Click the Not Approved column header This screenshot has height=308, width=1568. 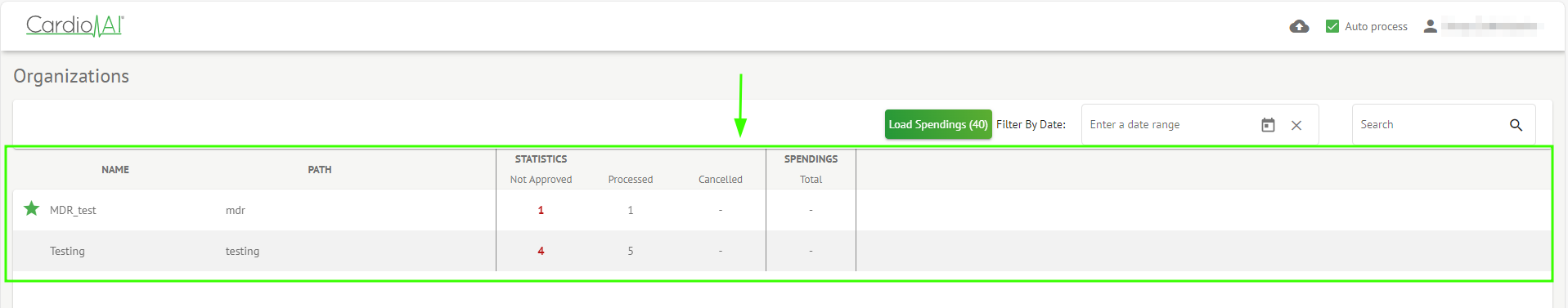point(541,180)
